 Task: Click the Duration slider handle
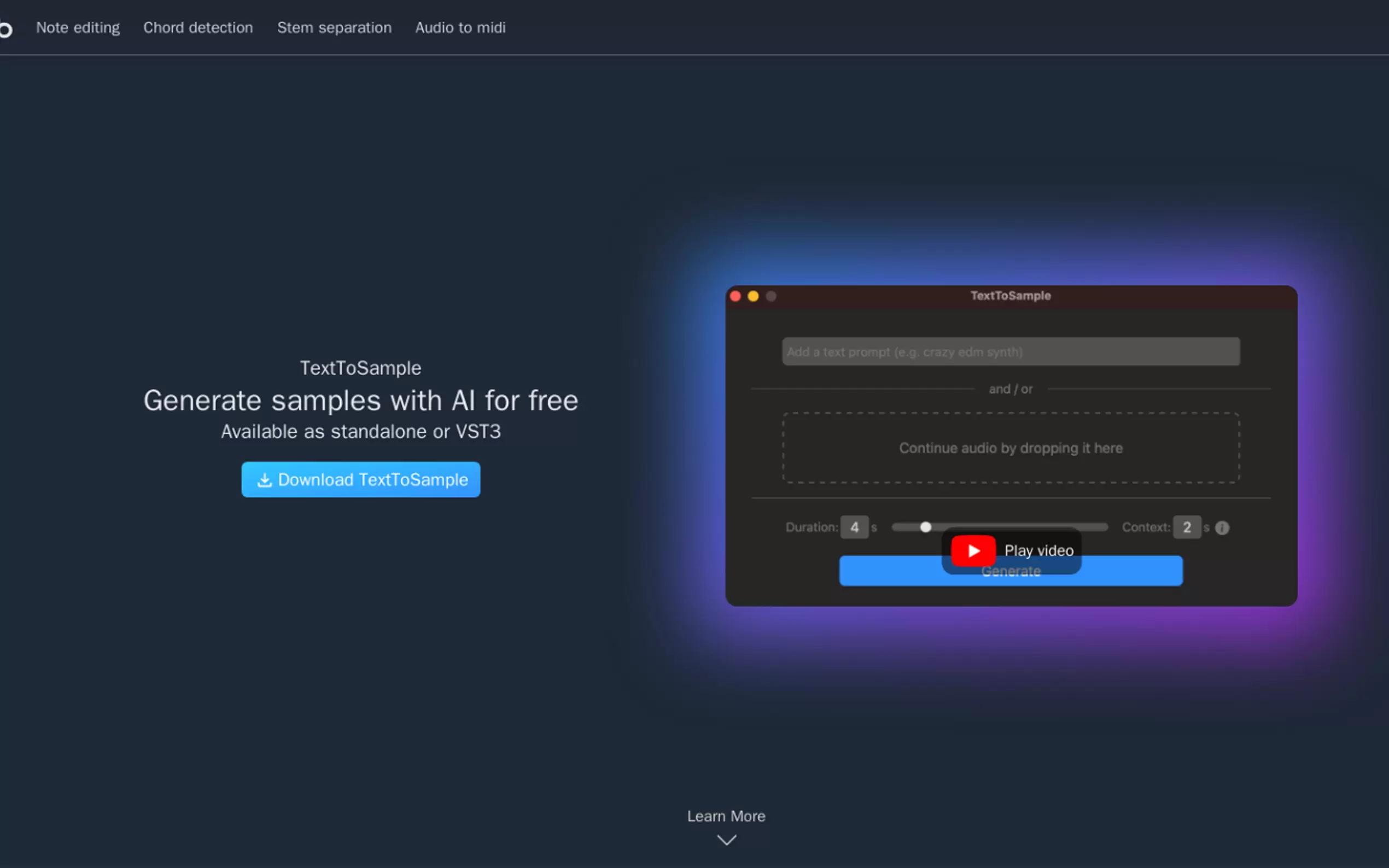coord(925,527)
